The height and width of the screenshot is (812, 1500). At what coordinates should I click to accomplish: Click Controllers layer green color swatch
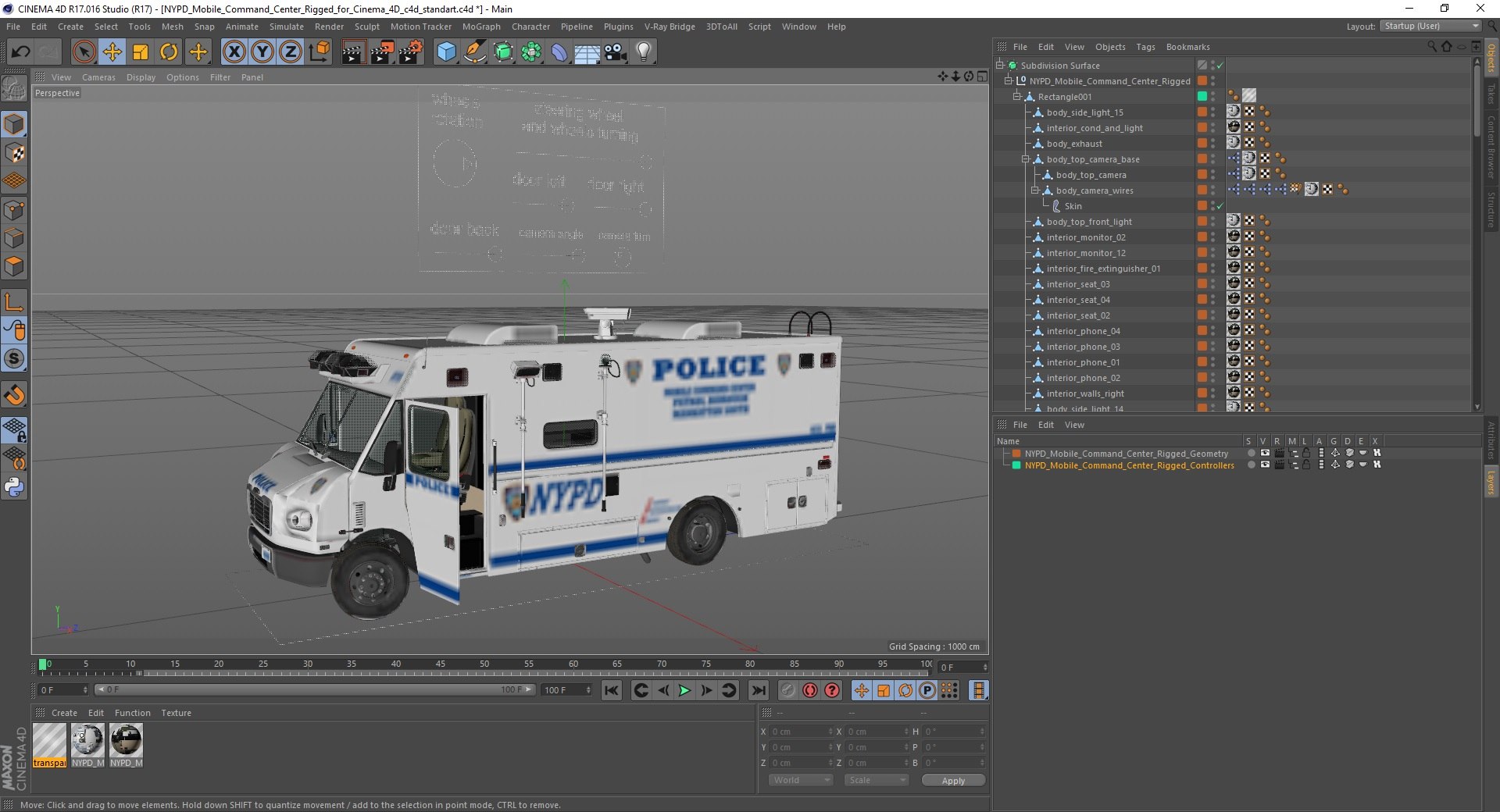(x=1016, y=465)
